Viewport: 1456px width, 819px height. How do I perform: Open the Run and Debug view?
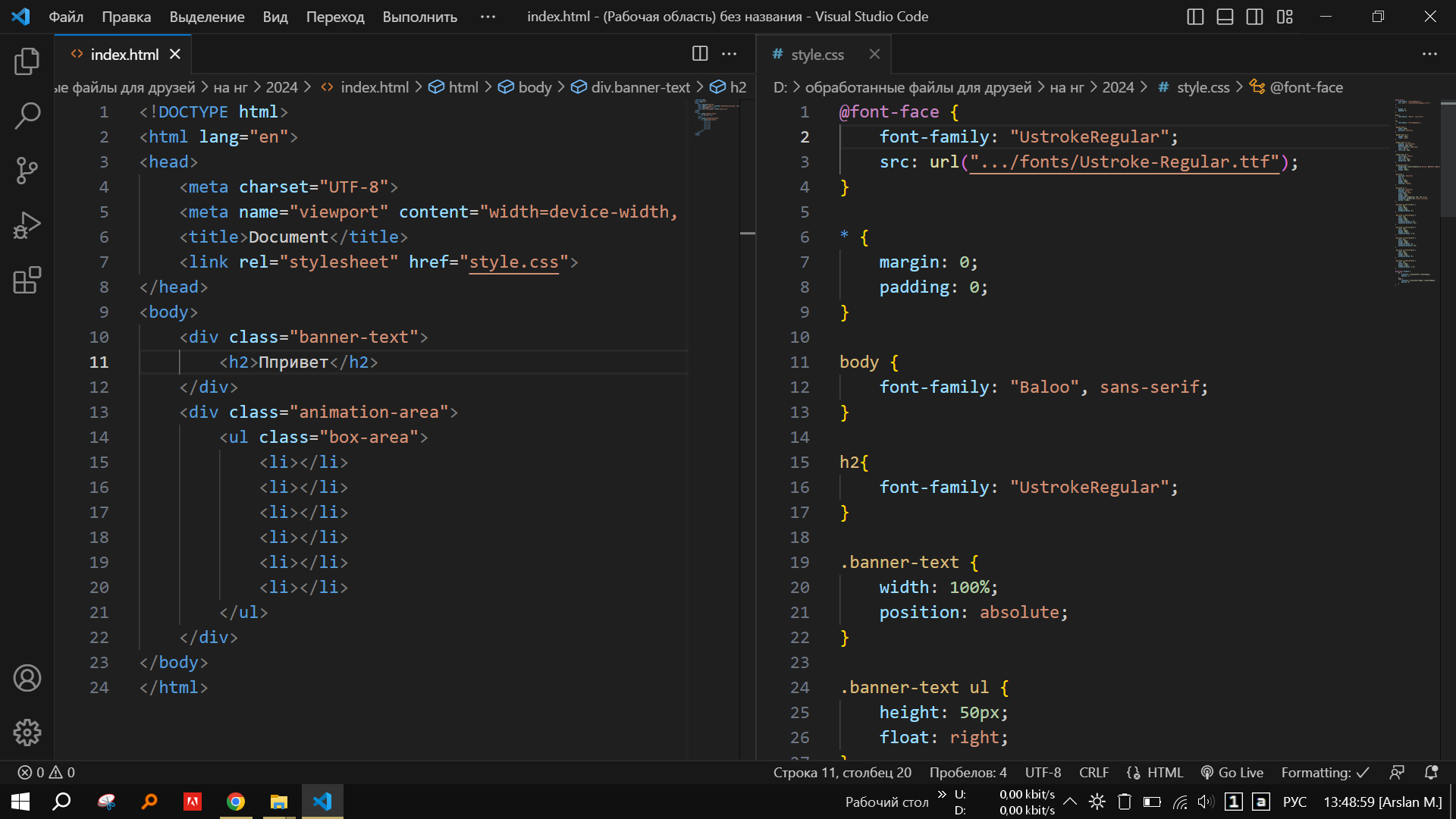tap(27, 225)
